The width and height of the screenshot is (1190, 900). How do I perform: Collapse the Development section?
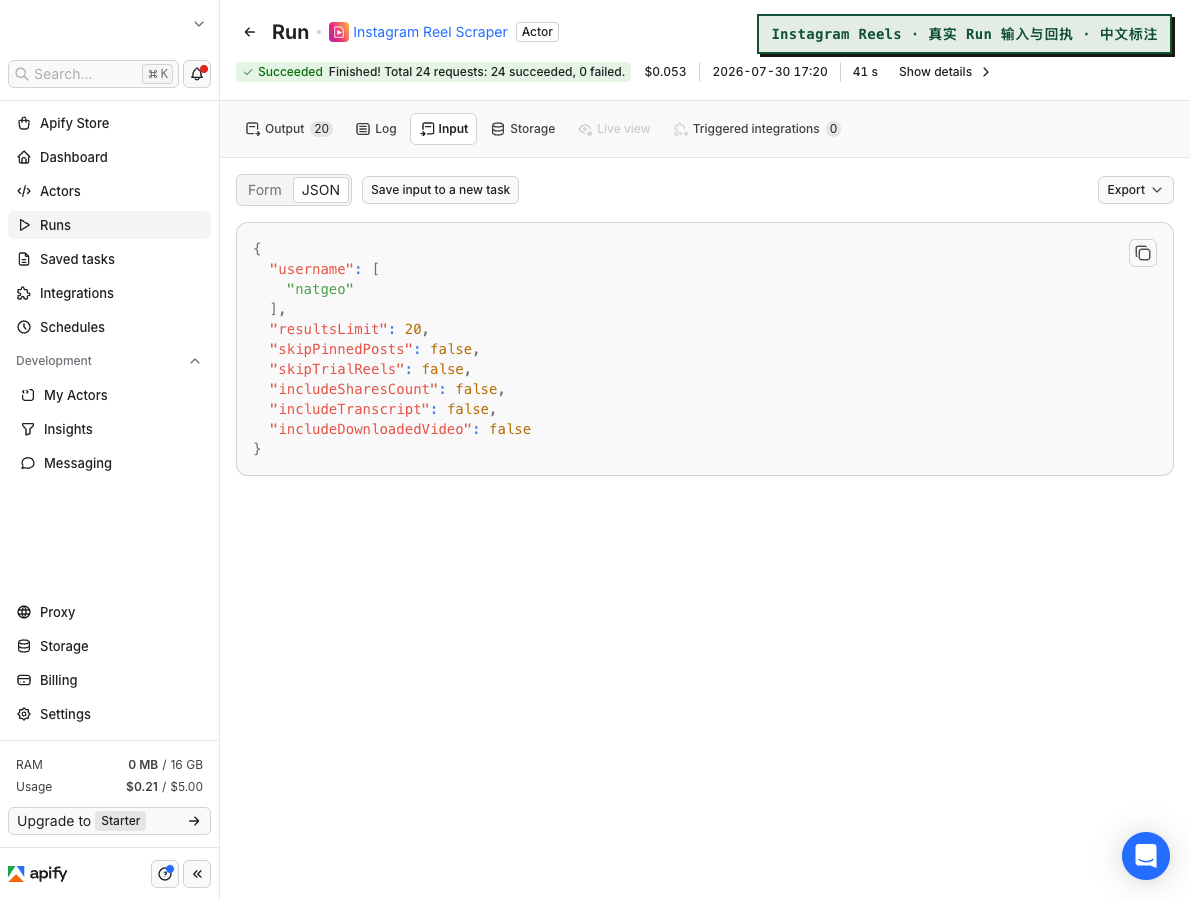[195, 361]
